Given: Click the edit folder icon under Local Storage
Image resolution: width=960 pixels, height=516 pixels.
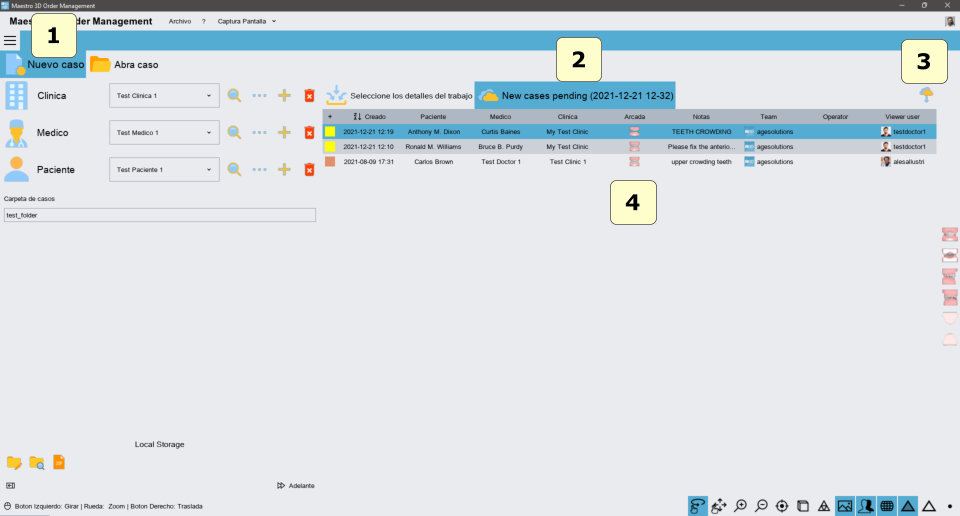Looking at the screenshot, I should click(14, 463).
